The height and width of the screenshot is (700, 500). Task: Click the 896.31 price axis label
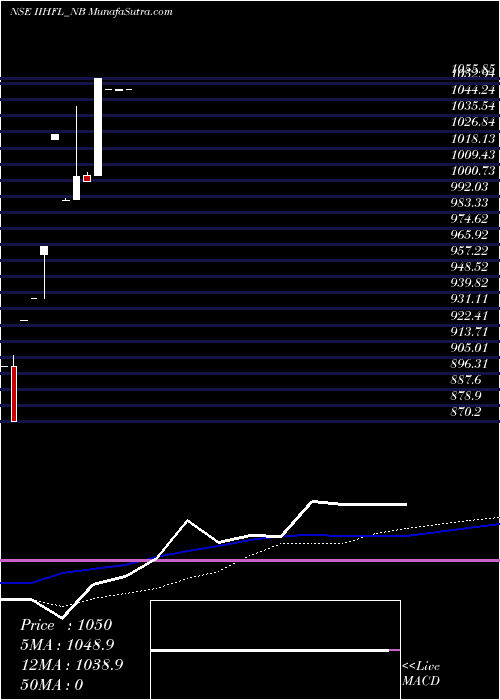[469, 364]
